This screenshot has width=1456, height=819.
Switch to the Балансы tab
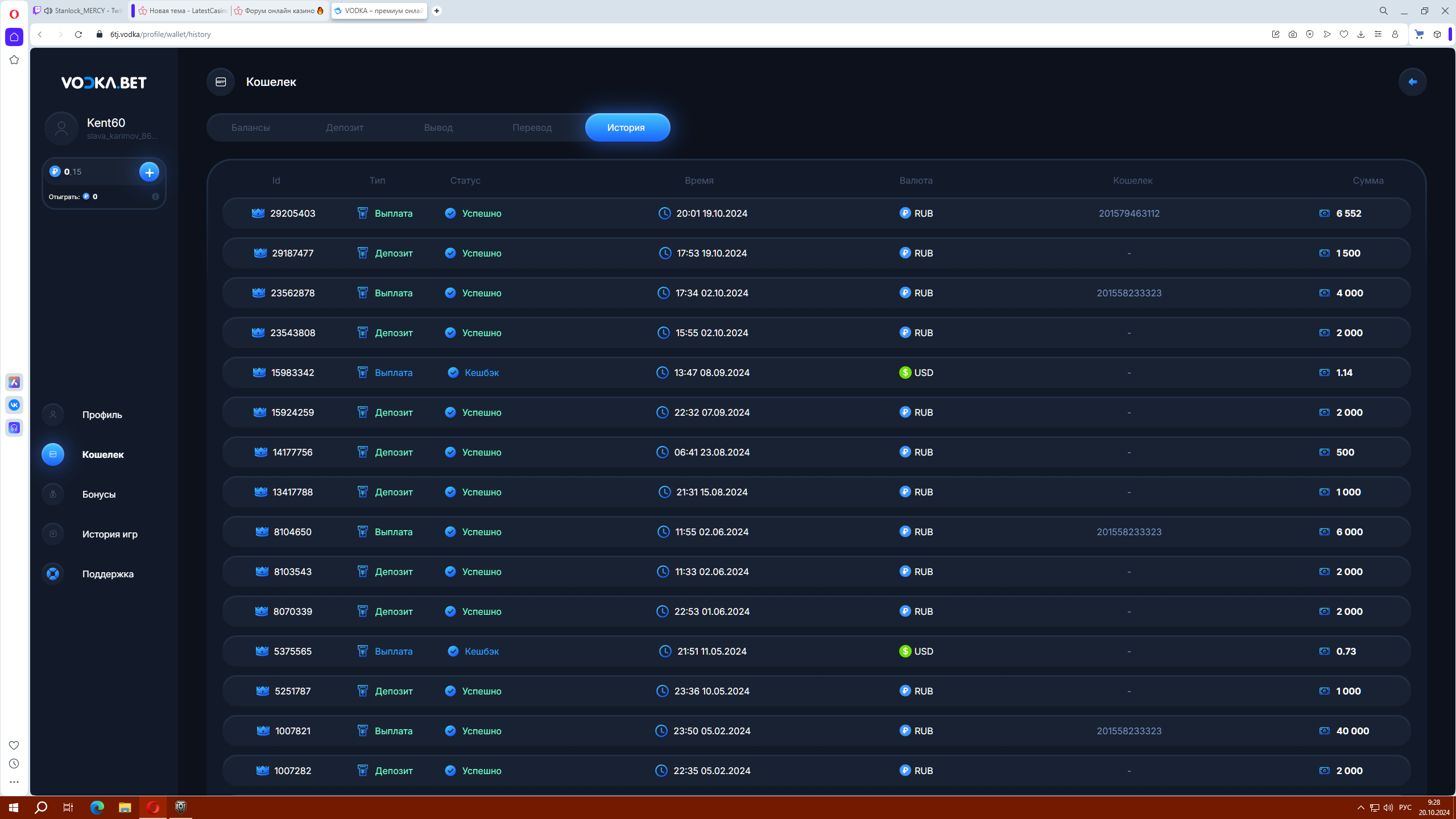pyautogui.click(x=250, y=127)
